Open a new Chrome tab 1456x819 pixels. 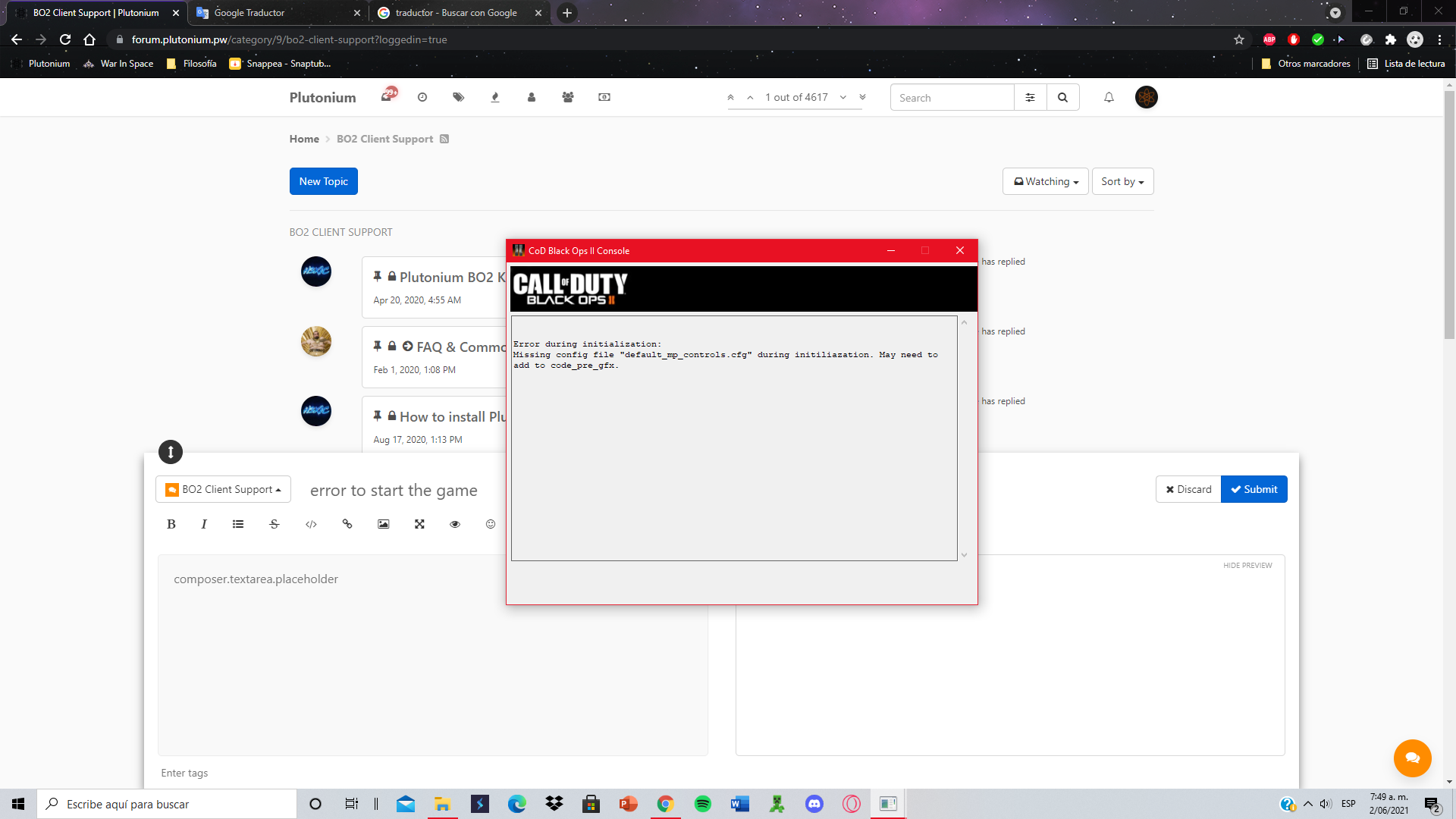pos(566,13)
